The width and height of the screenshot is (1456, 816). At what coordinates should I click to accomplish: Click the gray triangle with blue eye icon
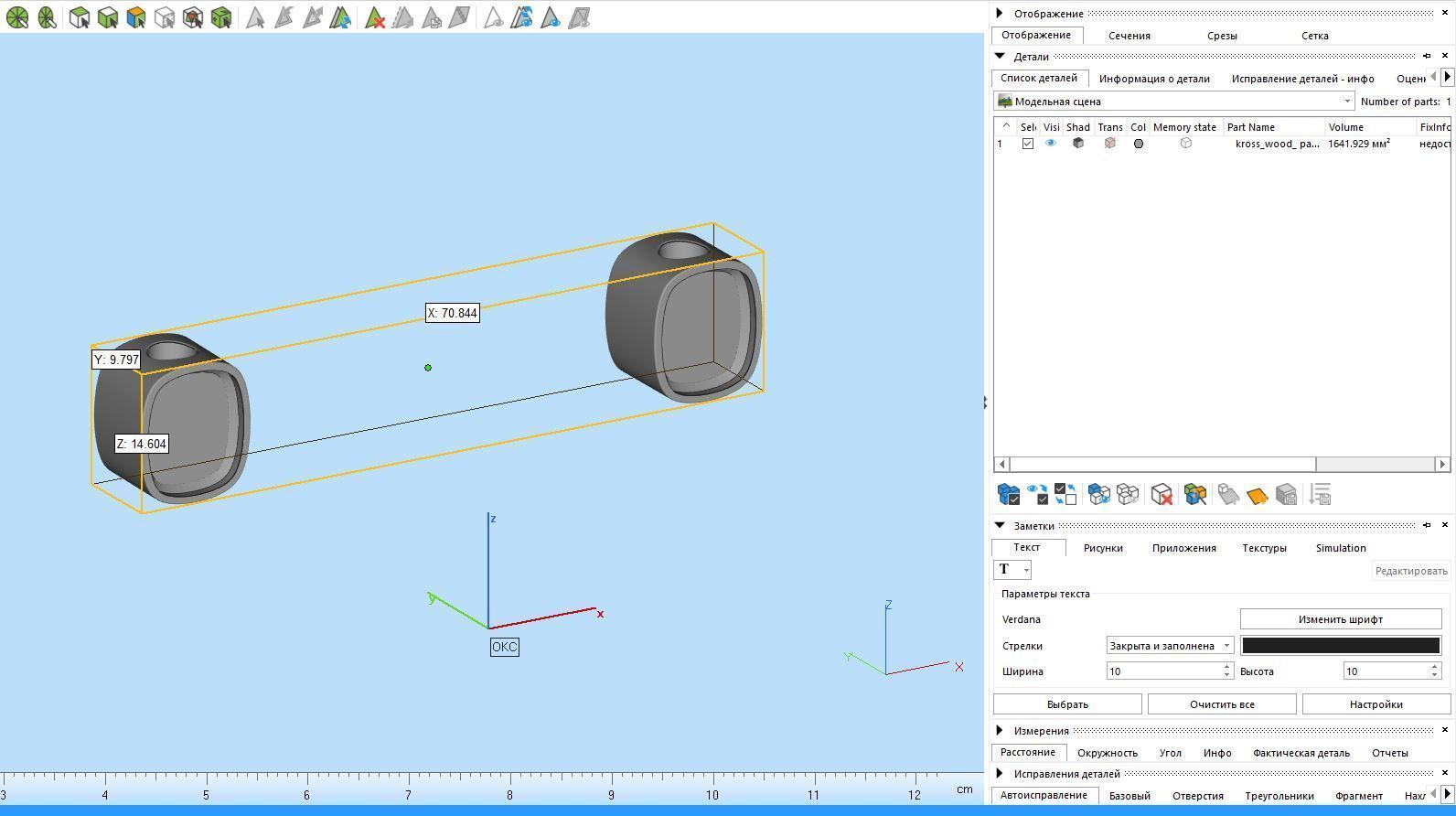pyautogui.click(x=551, y=17)
